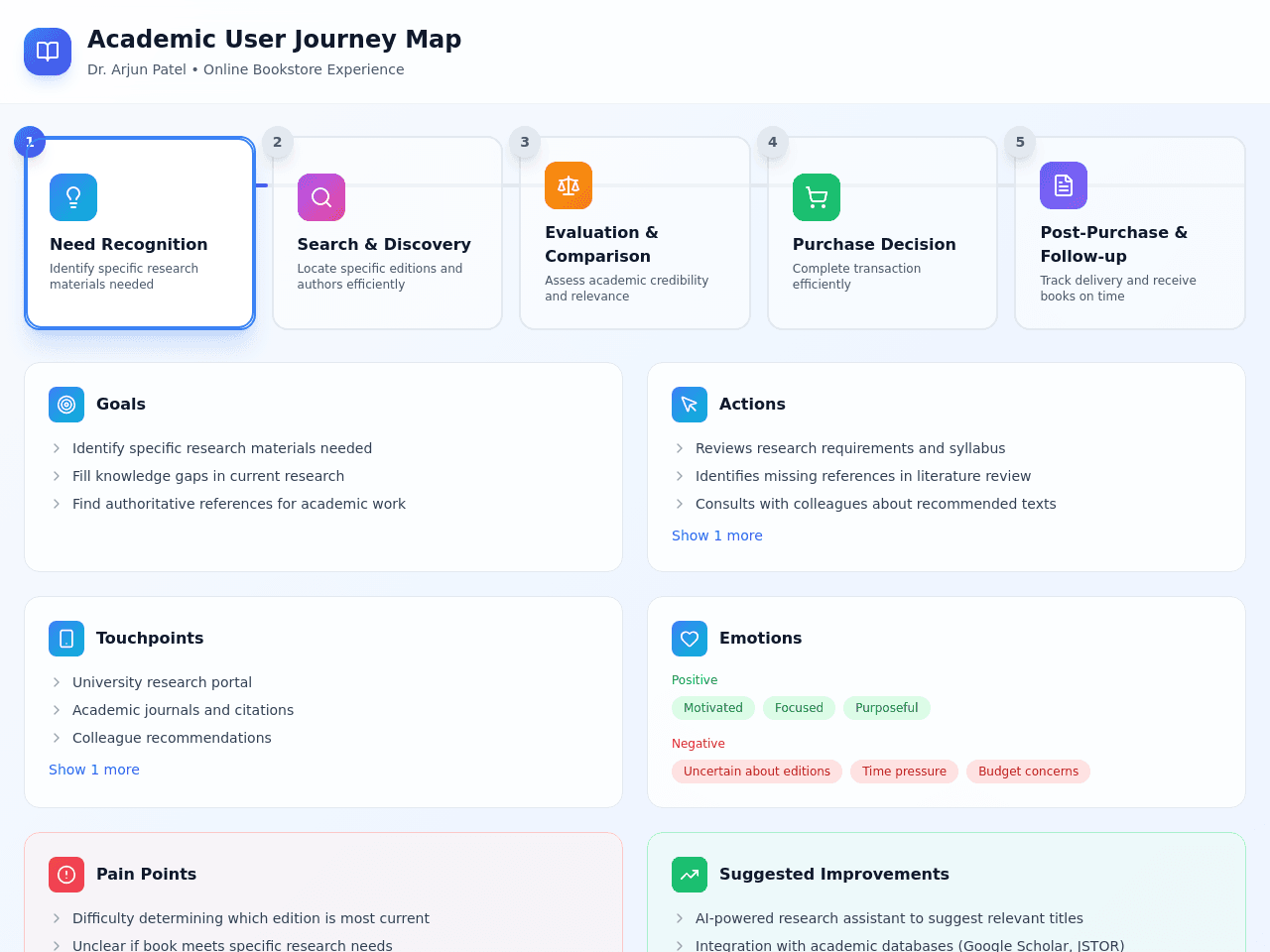The image size is (1270, 952).
Task: Switch to Evaluation & Comparison stage
Action: [x=635, y=233]
